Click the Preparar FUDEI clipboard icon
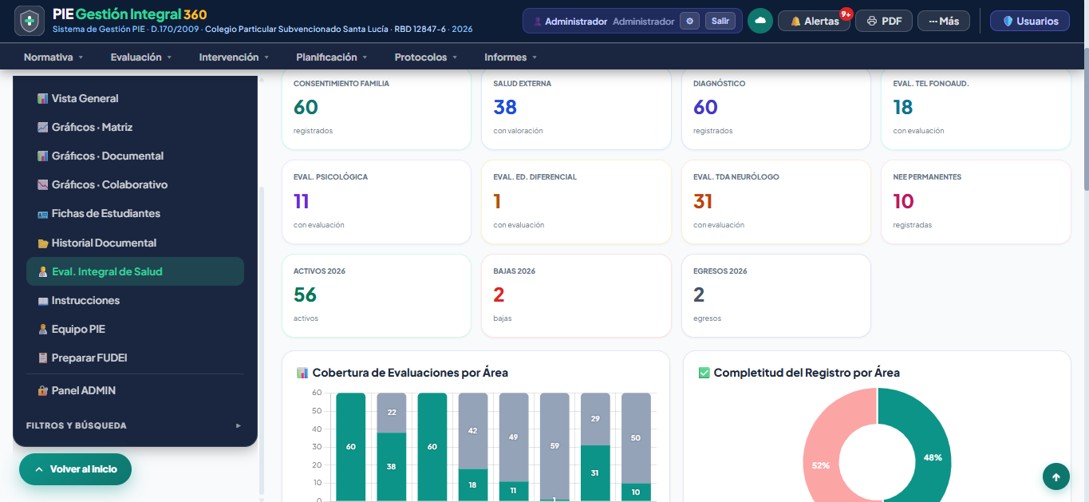Viewport: 1089px width, 502px height. click(43, 358)
